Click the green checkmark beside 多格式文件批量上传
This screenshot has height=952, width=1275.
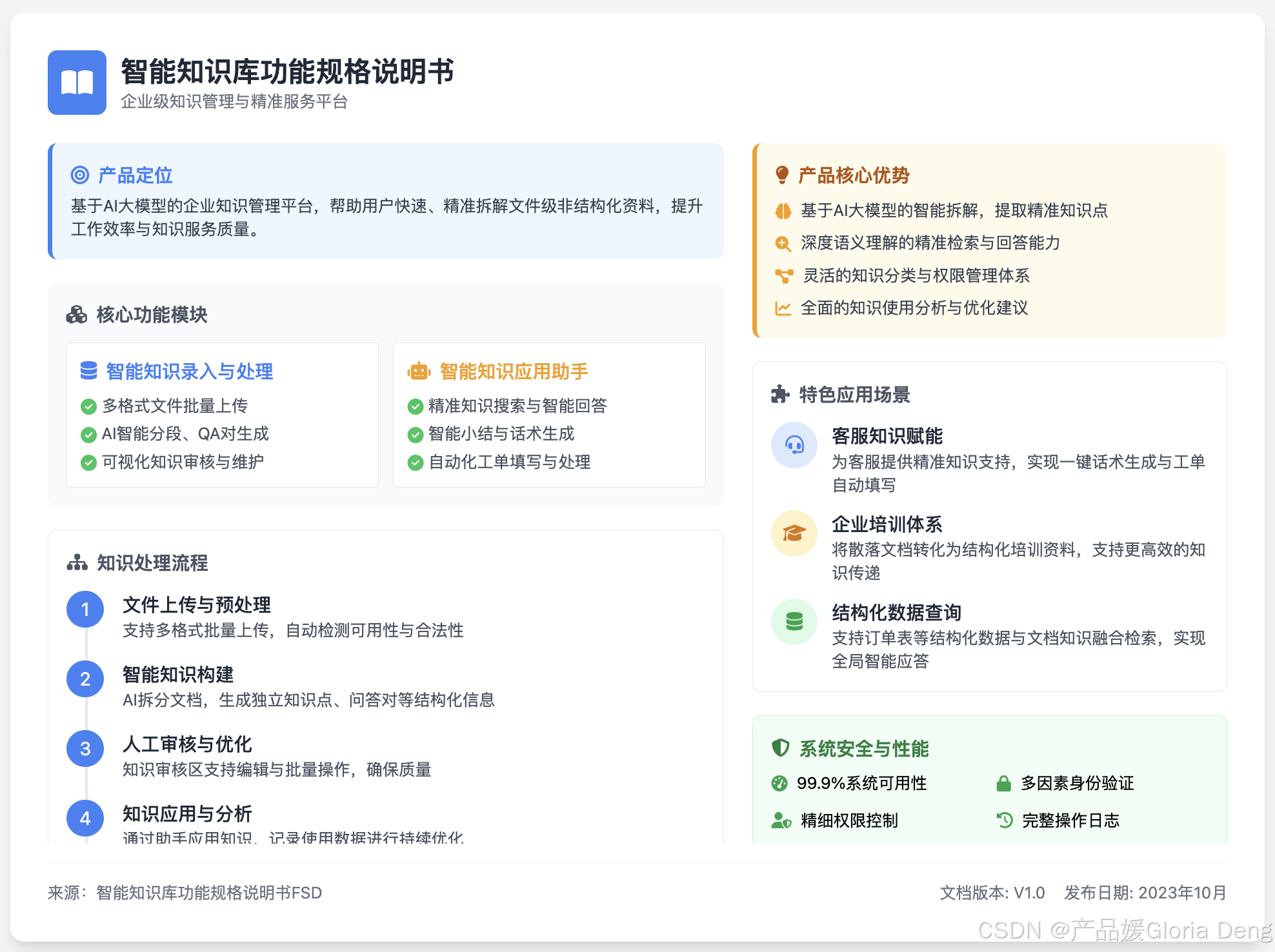[x=88, y=406]
